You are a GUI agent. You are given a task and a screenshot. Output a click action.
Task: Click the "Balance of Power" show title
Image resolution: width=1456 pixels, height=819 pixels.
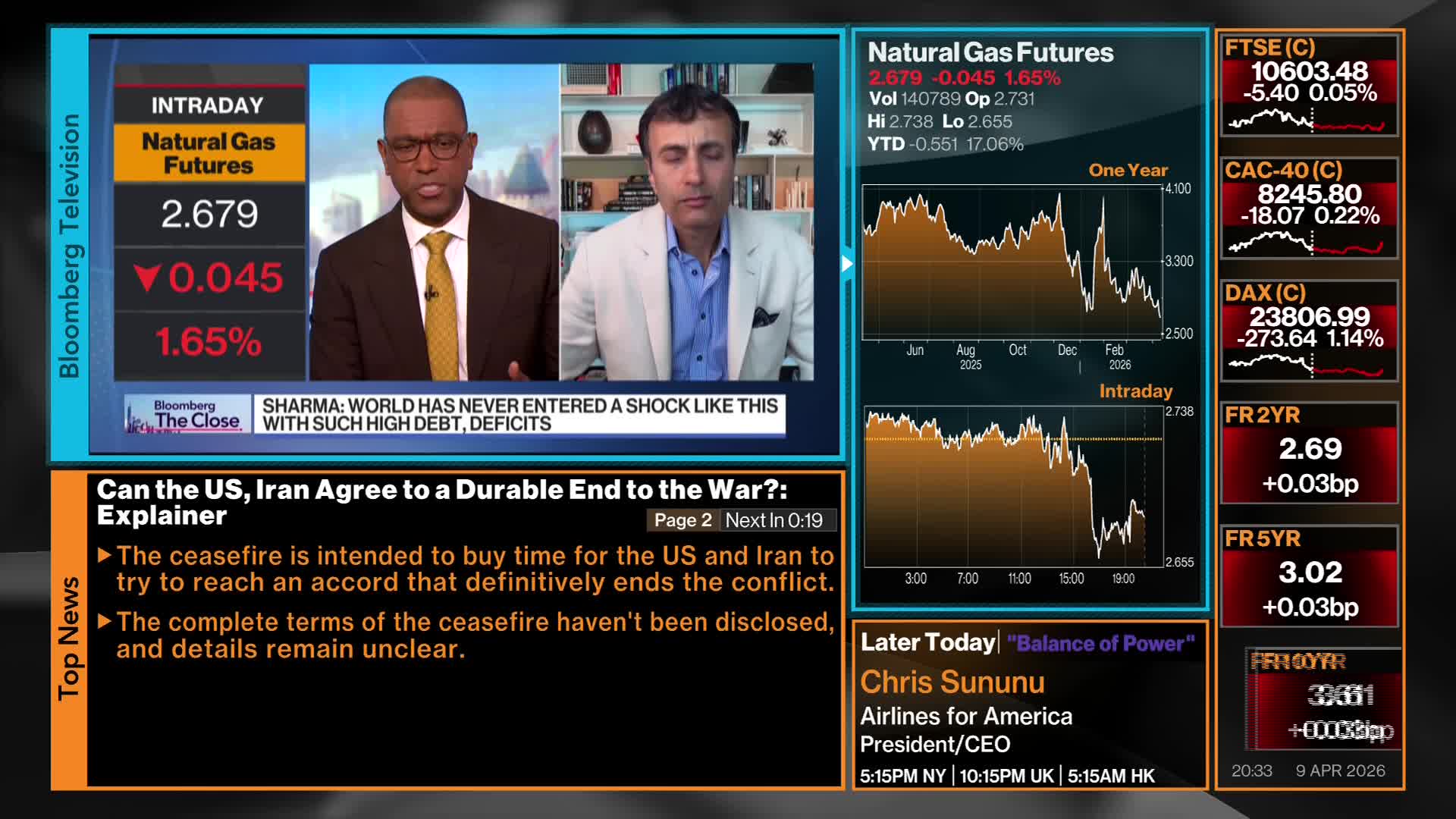point(1100,644)
